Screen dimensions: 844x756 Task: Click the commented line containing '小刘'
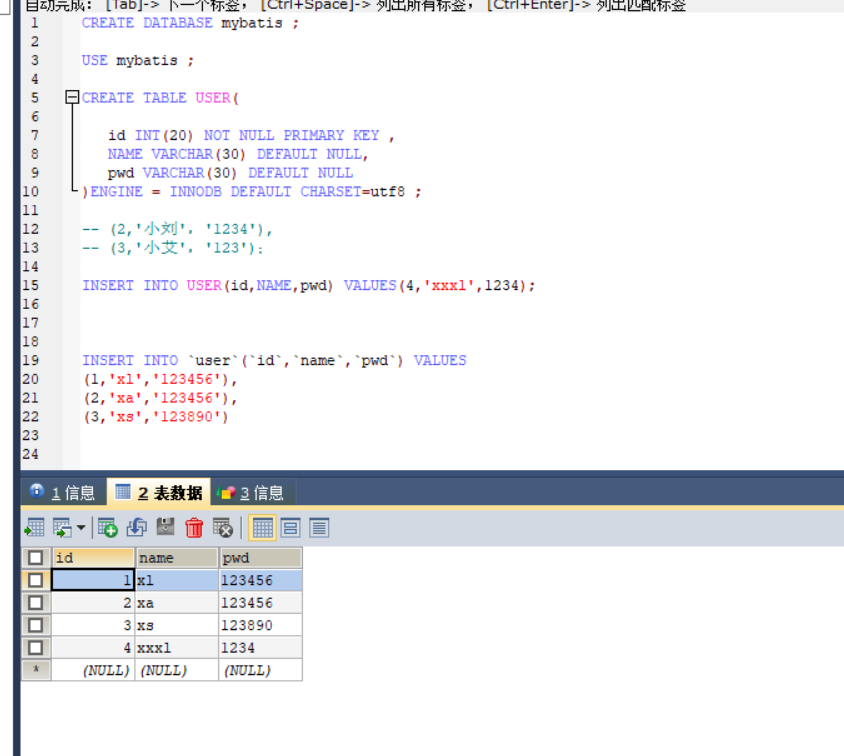(x=177, y=229)
